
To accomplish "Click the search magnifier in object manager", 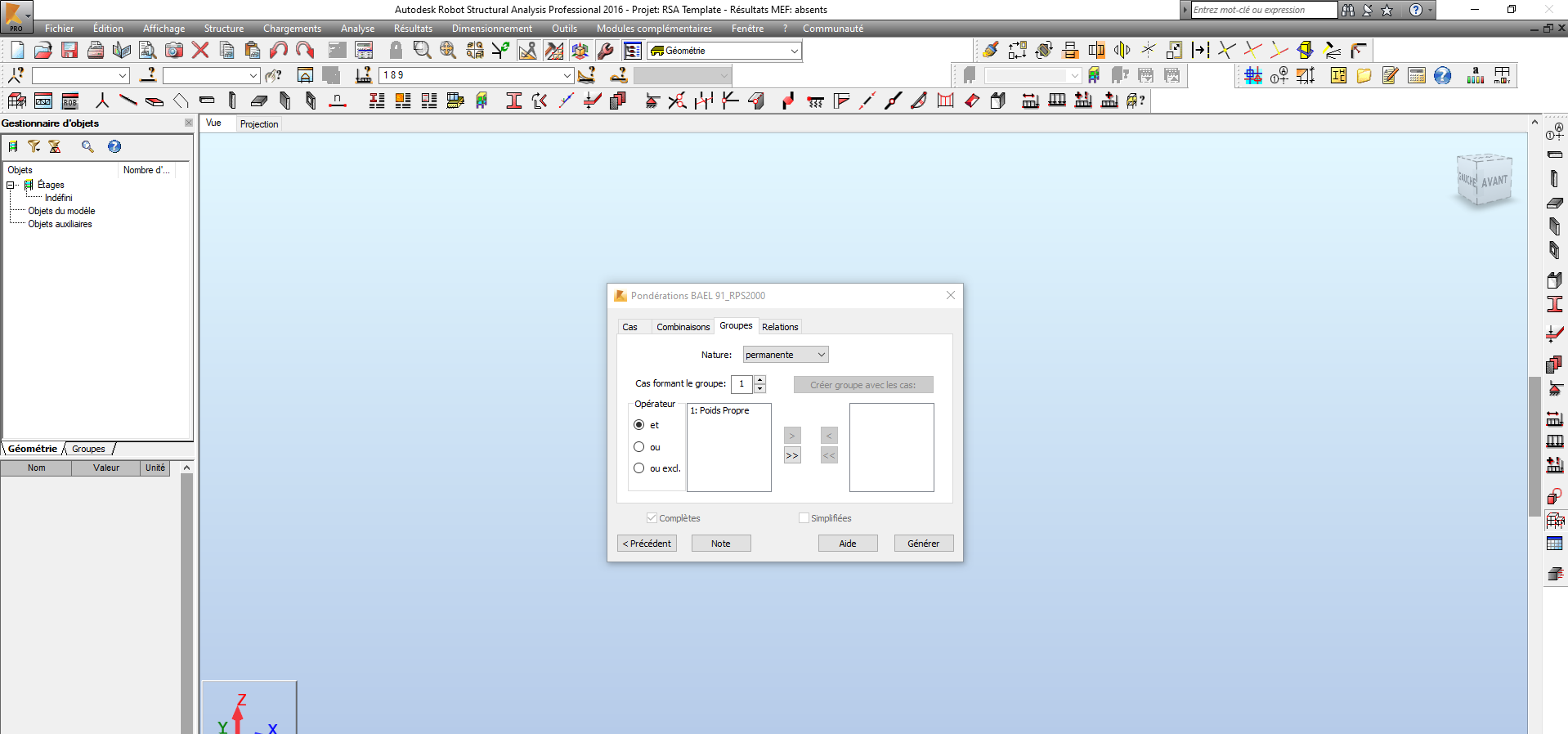I will pos(87,146).
